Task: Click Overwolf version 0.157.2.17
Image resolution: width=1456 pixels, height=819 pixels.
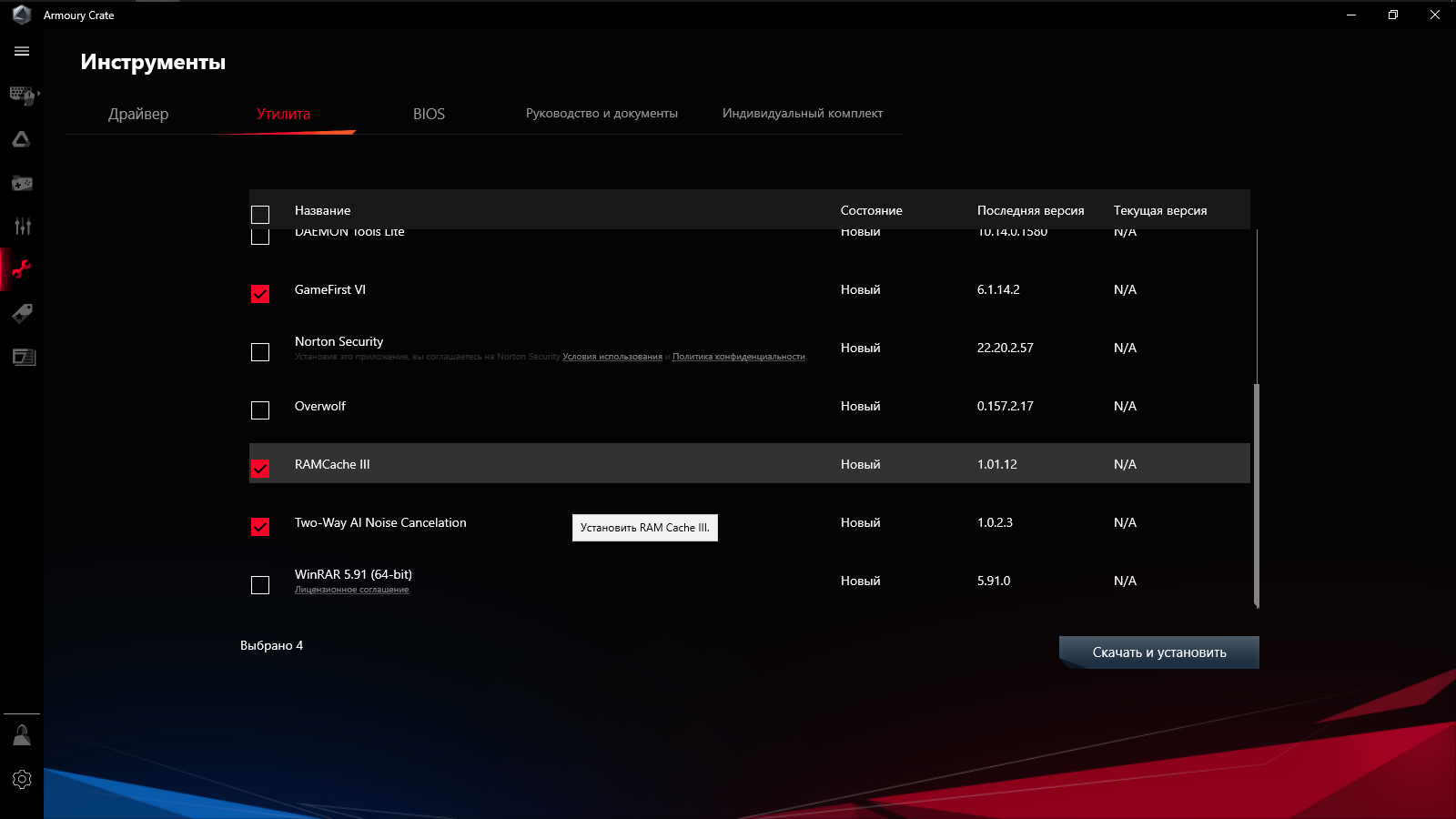Action: (x=1006, y=406)
